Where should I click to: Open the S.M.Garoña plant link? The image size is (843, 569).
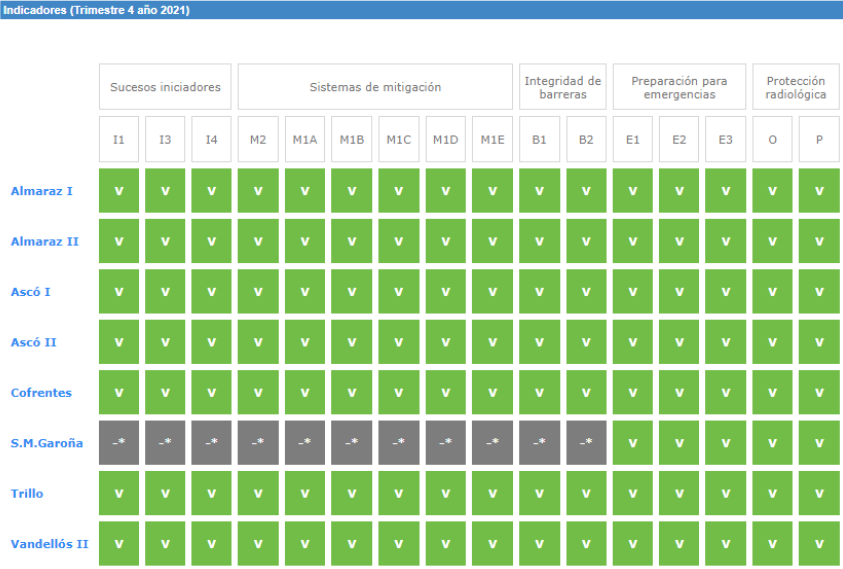tap(47, 442)
